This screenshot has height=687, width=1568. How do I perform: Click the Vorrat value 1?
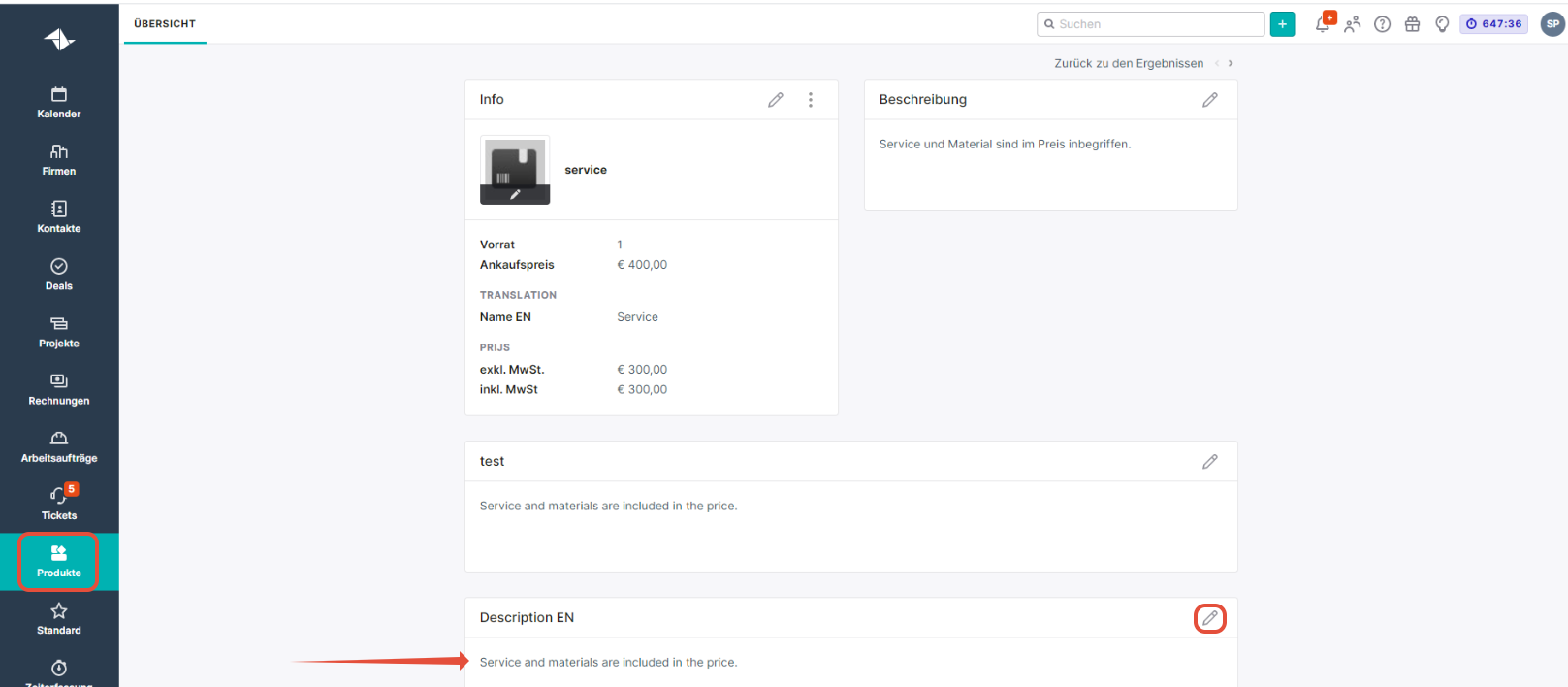(x=620, y=245)
